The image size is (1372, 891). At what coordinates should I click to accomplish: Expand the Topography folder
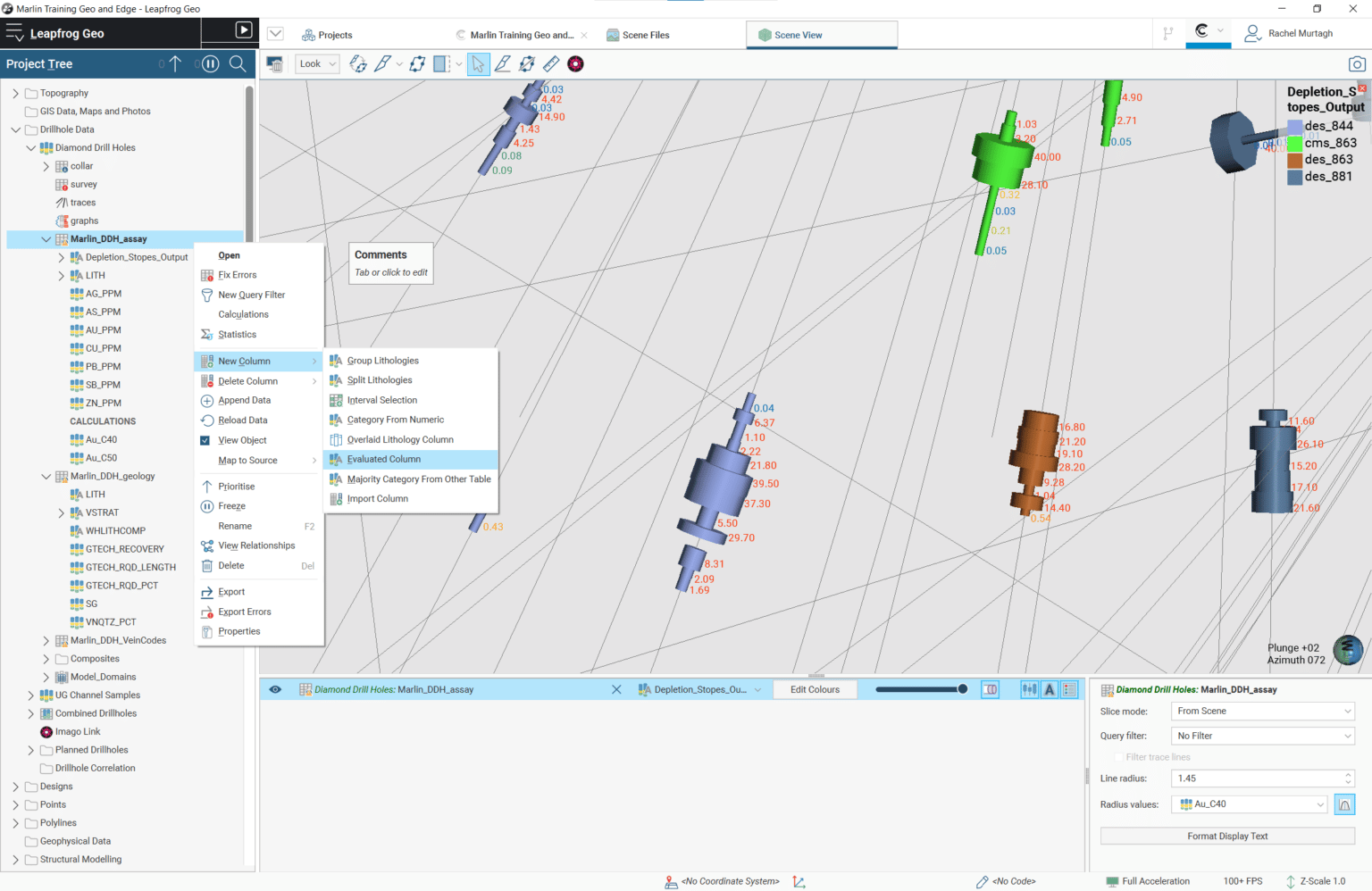[x=15, y=93]
